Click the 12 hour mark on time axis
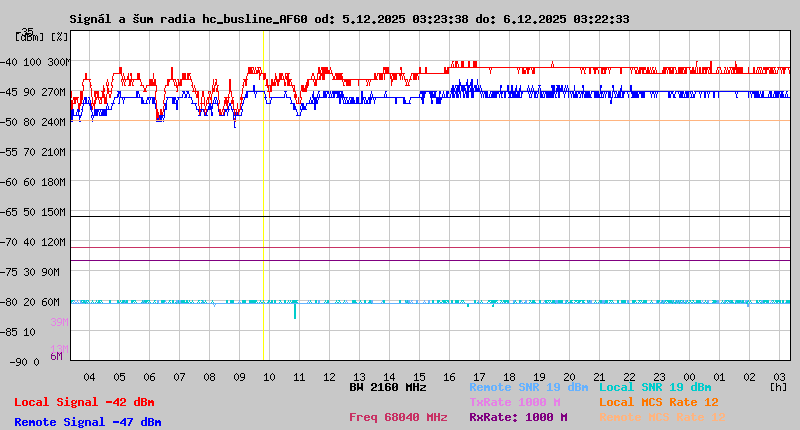 click(x=329, y=376)
